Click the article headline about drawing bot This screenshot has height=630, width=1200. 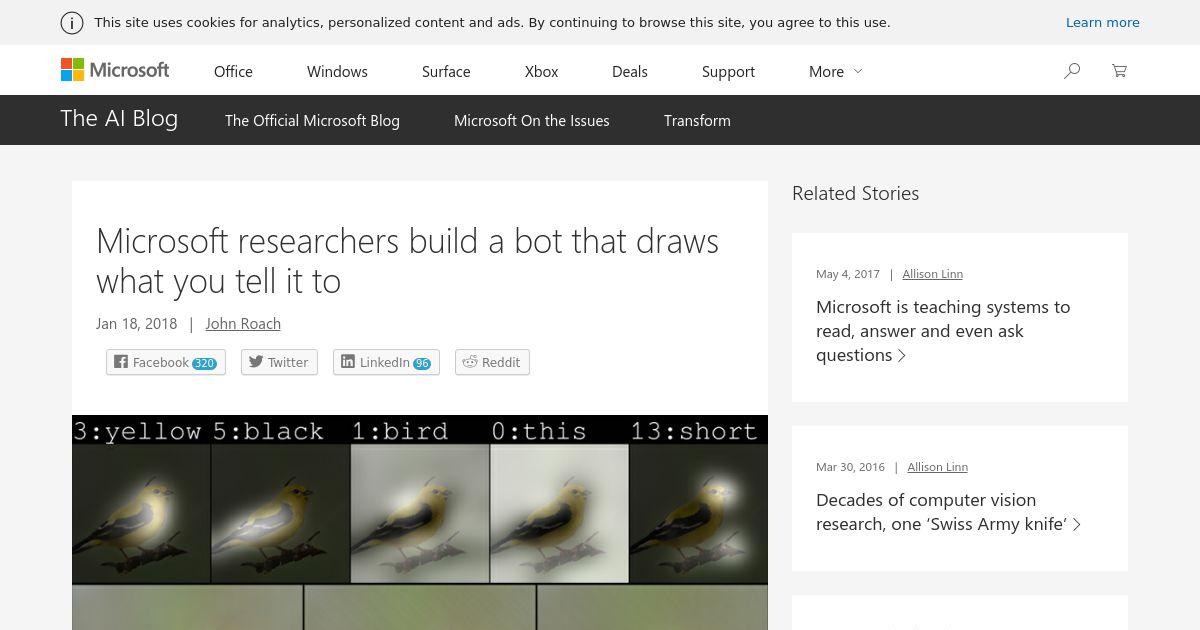[x=407, y=261]
